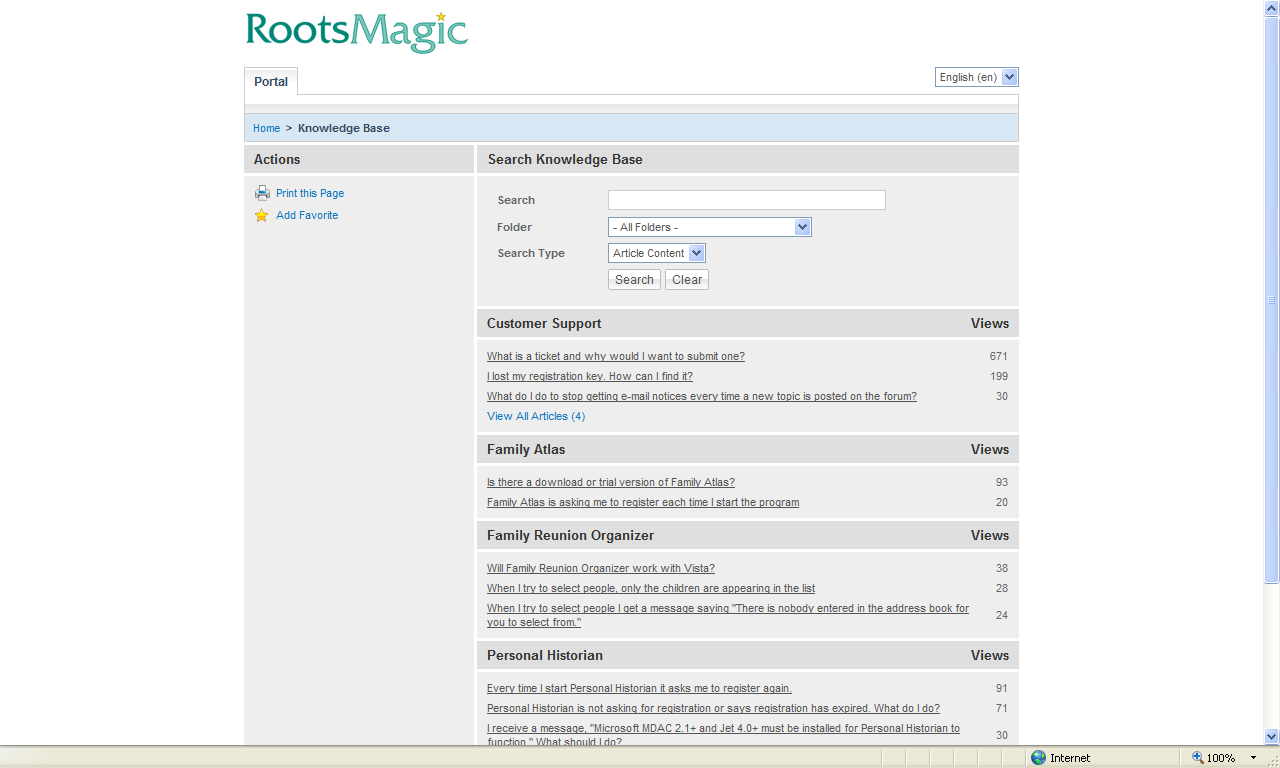Click view count 91

pyautogui.click(x=1001, y=688)
